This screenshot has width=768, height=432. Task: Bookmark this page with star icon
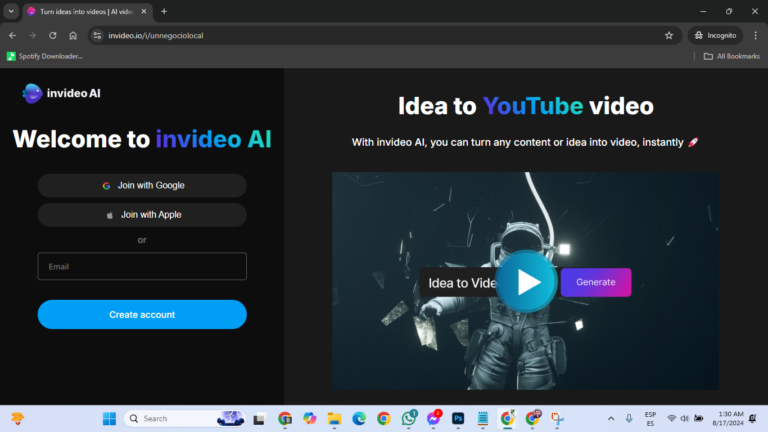669,35
